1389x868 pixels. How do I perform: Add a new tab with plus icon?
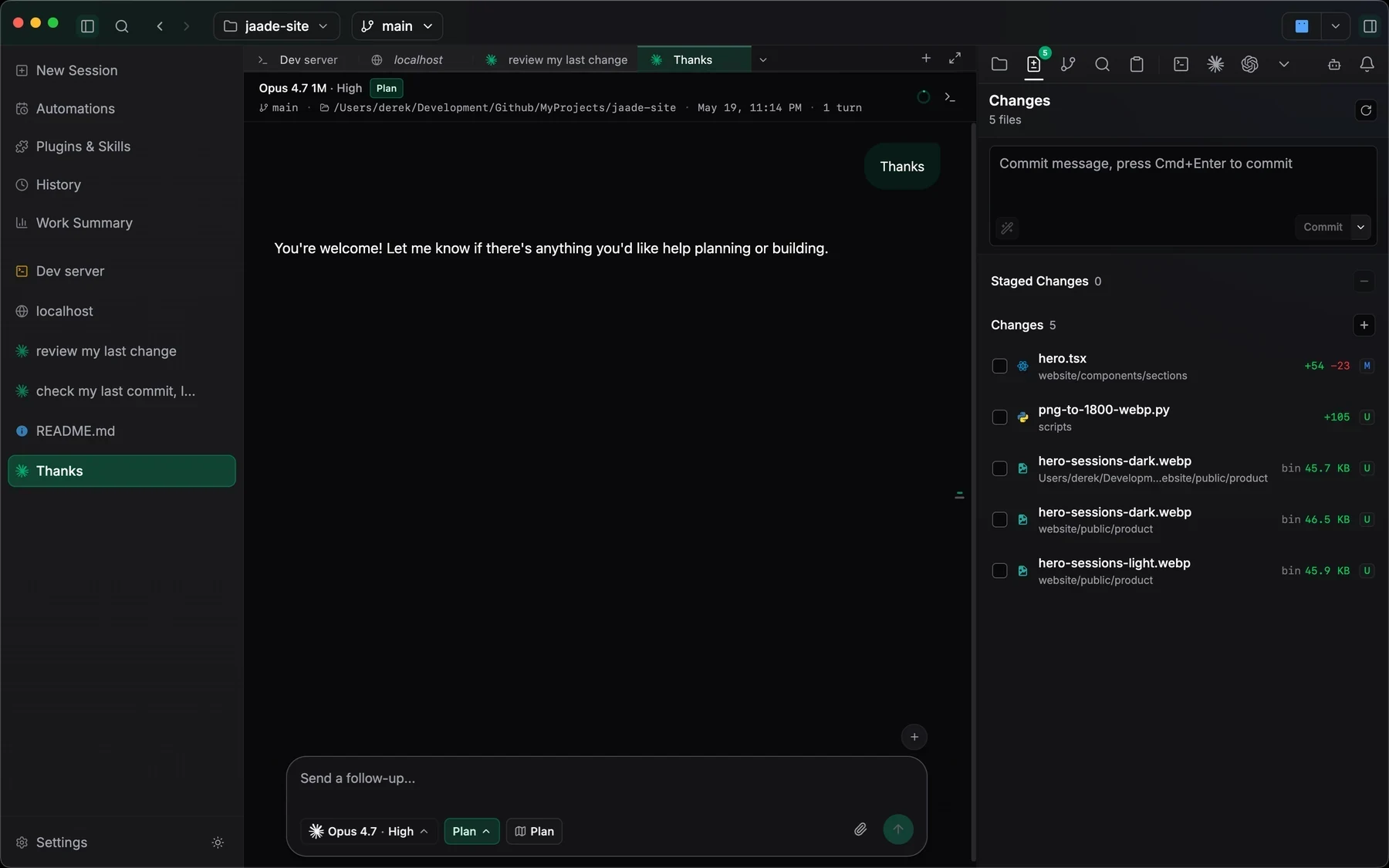(926, 58)
